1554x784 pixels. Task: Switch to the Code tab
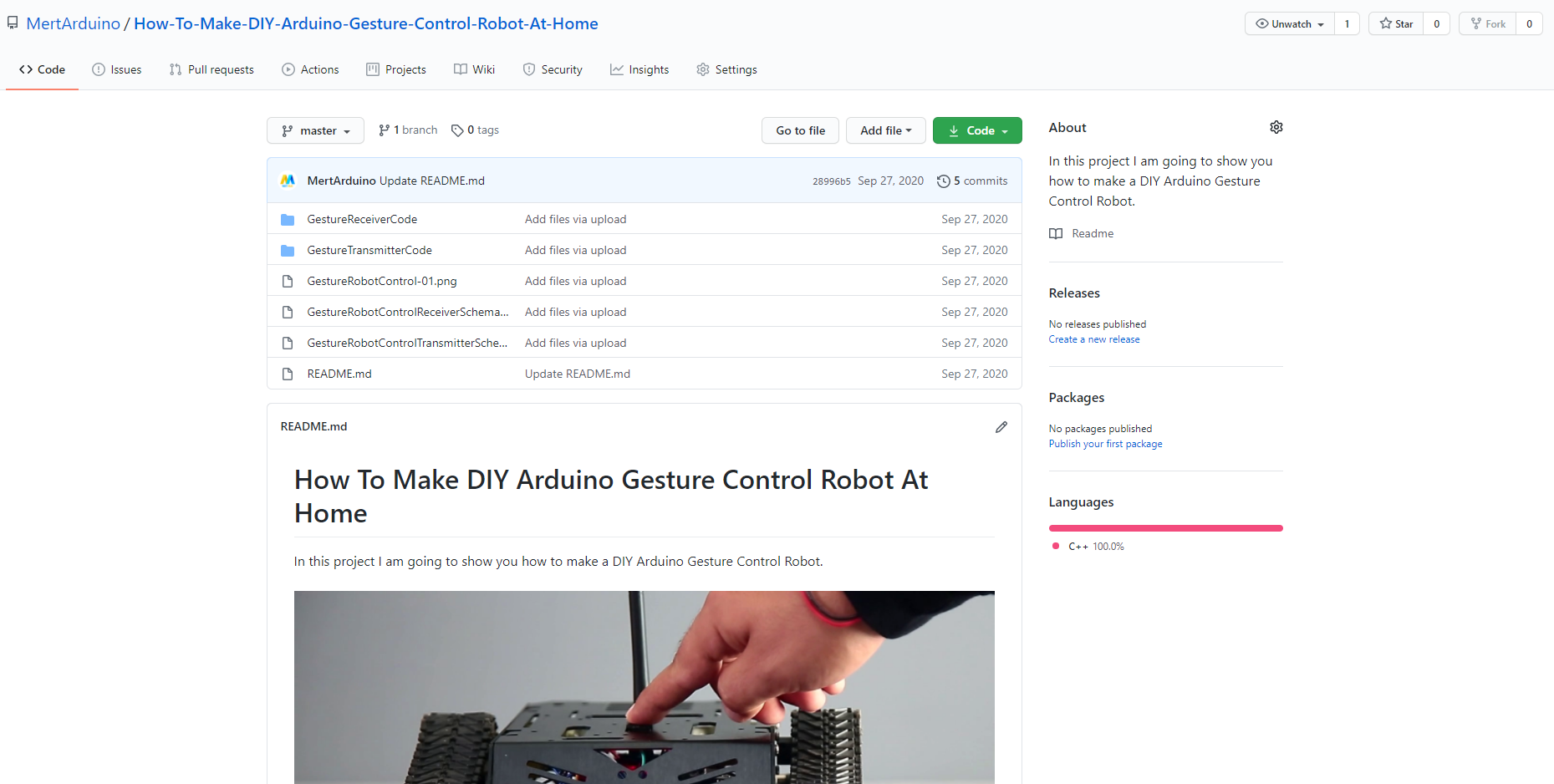coord(42,69)
